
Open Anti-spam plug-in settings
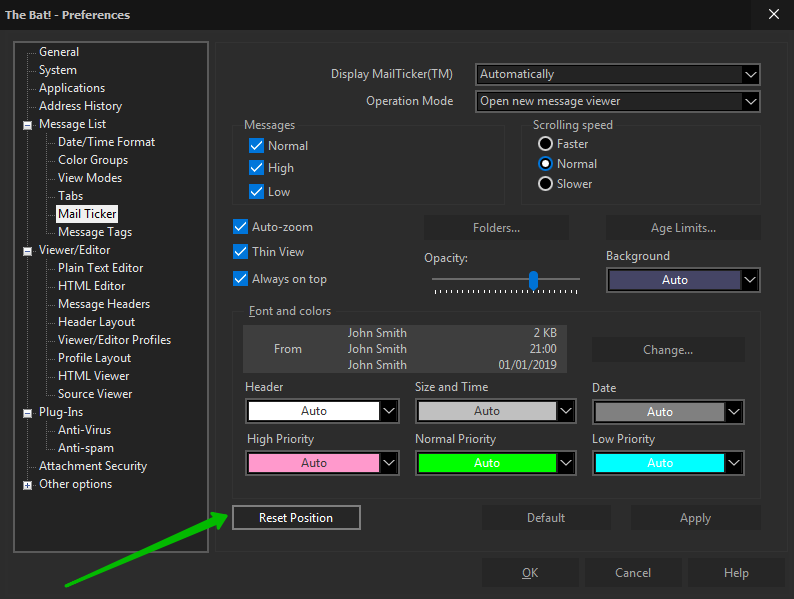(x=86, y=448)
